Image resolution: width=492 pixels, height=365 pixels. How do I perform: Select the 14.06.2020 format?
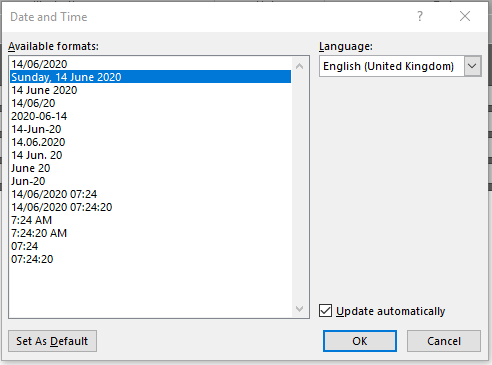pos(151,142)
